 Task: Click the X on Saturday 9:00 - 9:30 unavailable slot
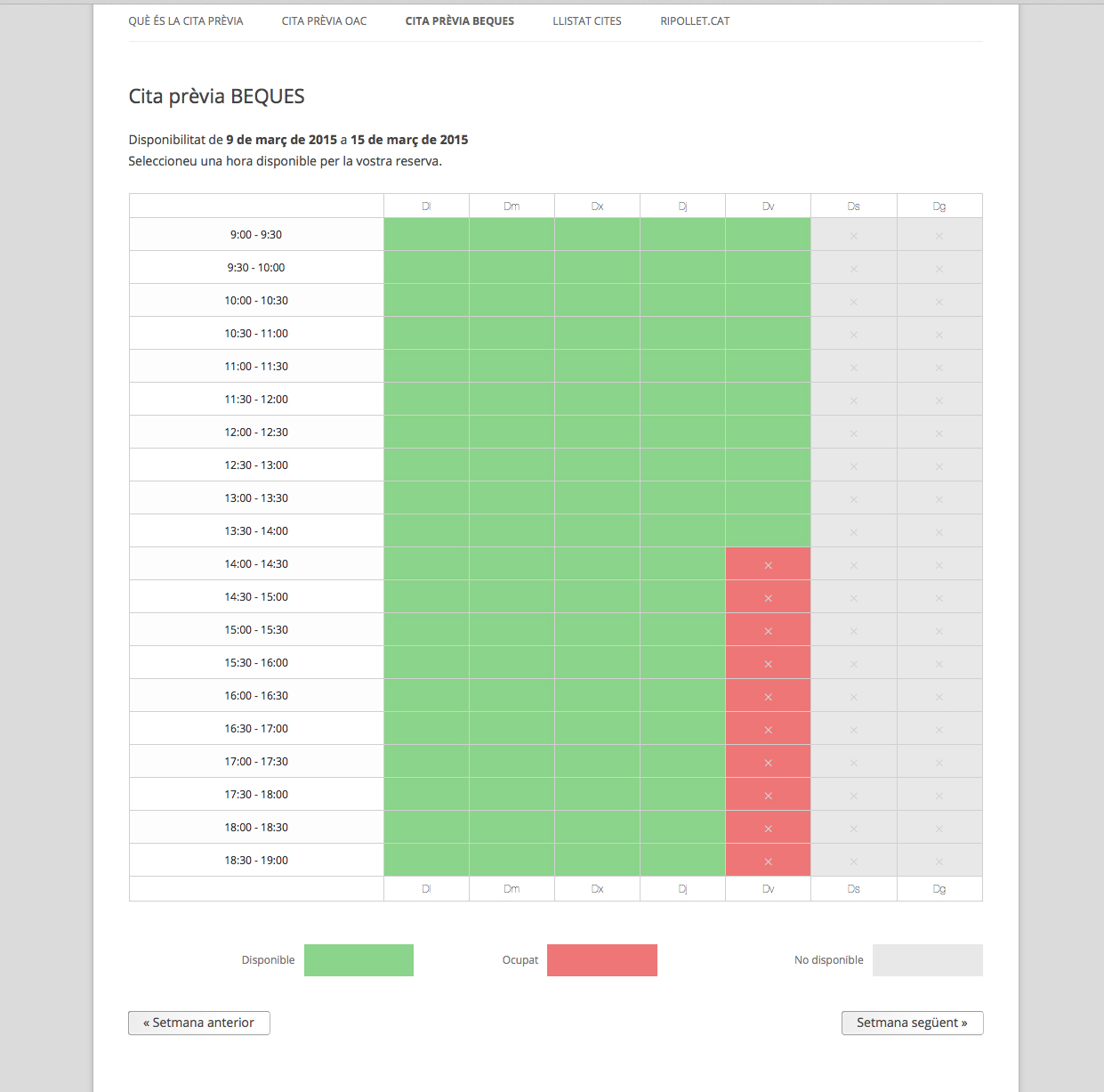pos(853,236)
